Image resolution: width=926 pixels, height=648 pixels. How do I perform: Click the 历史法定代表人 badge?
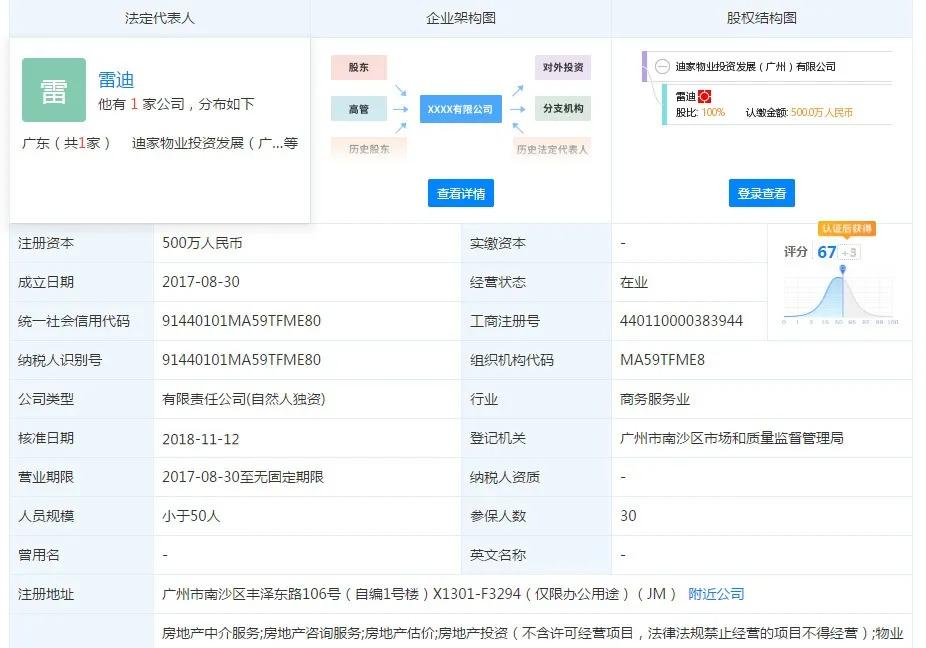[552, 147]
